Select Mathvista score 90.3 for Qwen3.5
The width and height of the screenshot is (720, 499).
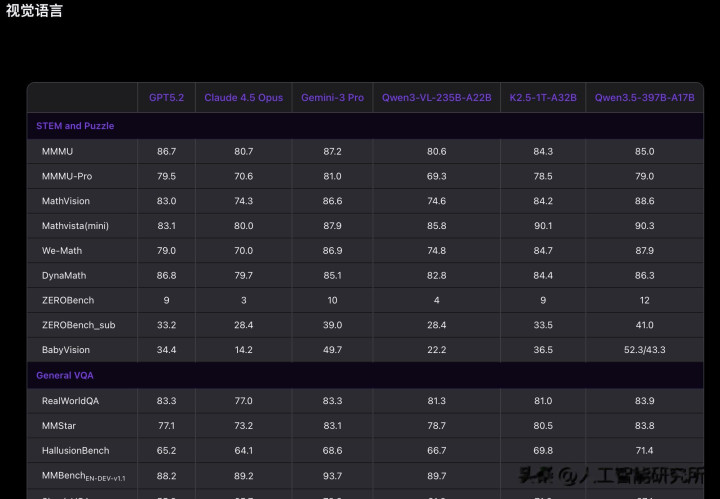[x=645, y=226]
